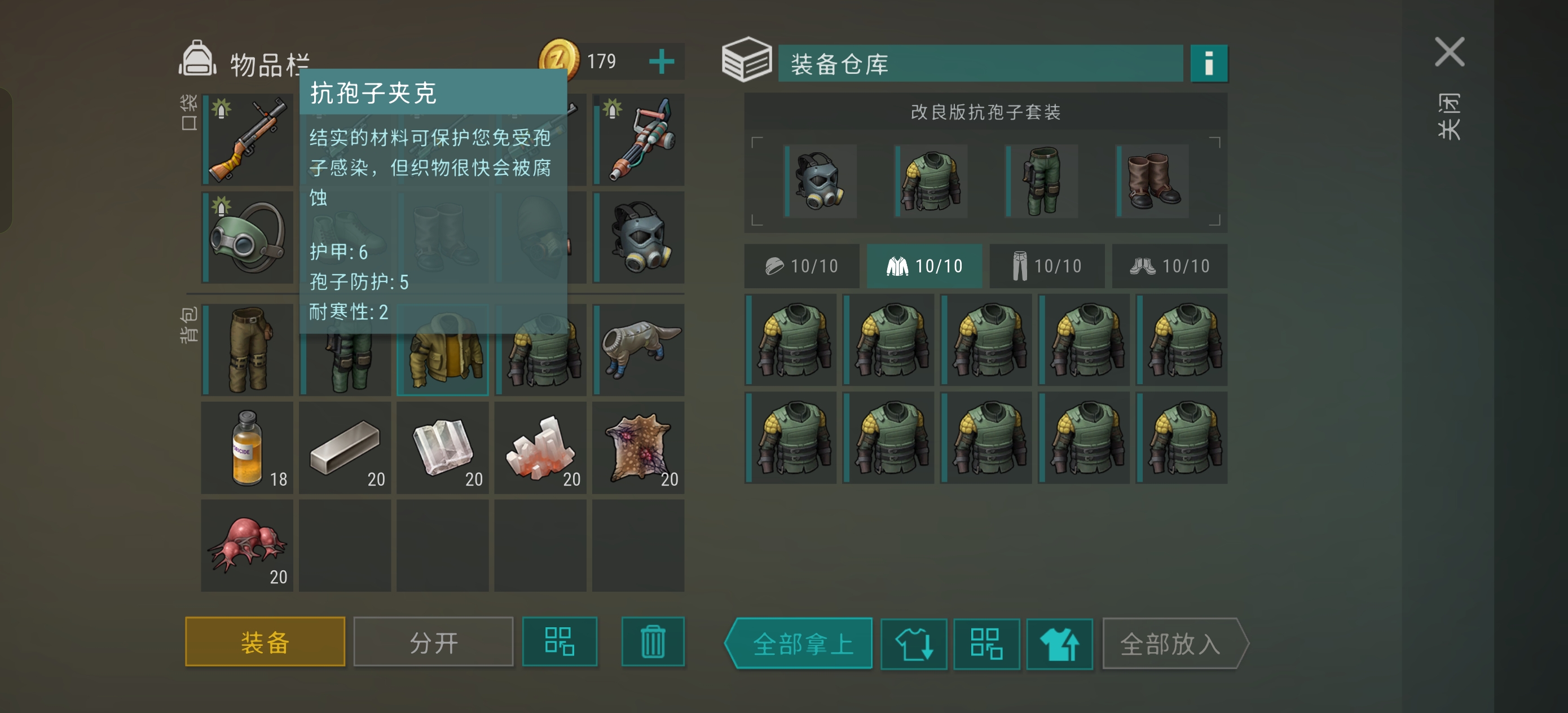The width and height of the screenshot is (1568, 713).
Task: Click the inventory sort grid icon
Action: 560,642
